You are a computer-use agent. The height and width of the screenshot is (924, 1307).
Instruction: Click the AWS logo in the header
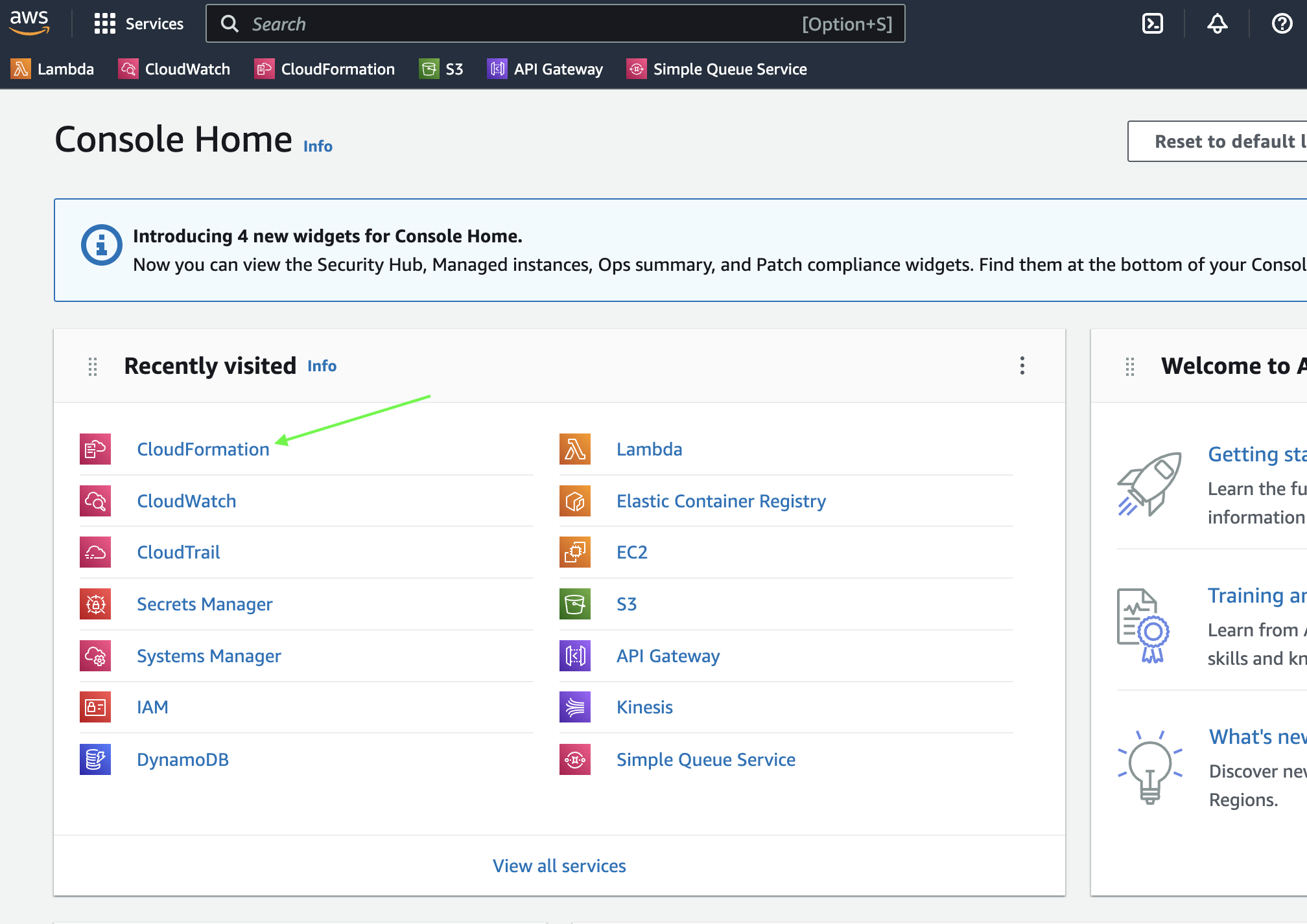(29, 23)
